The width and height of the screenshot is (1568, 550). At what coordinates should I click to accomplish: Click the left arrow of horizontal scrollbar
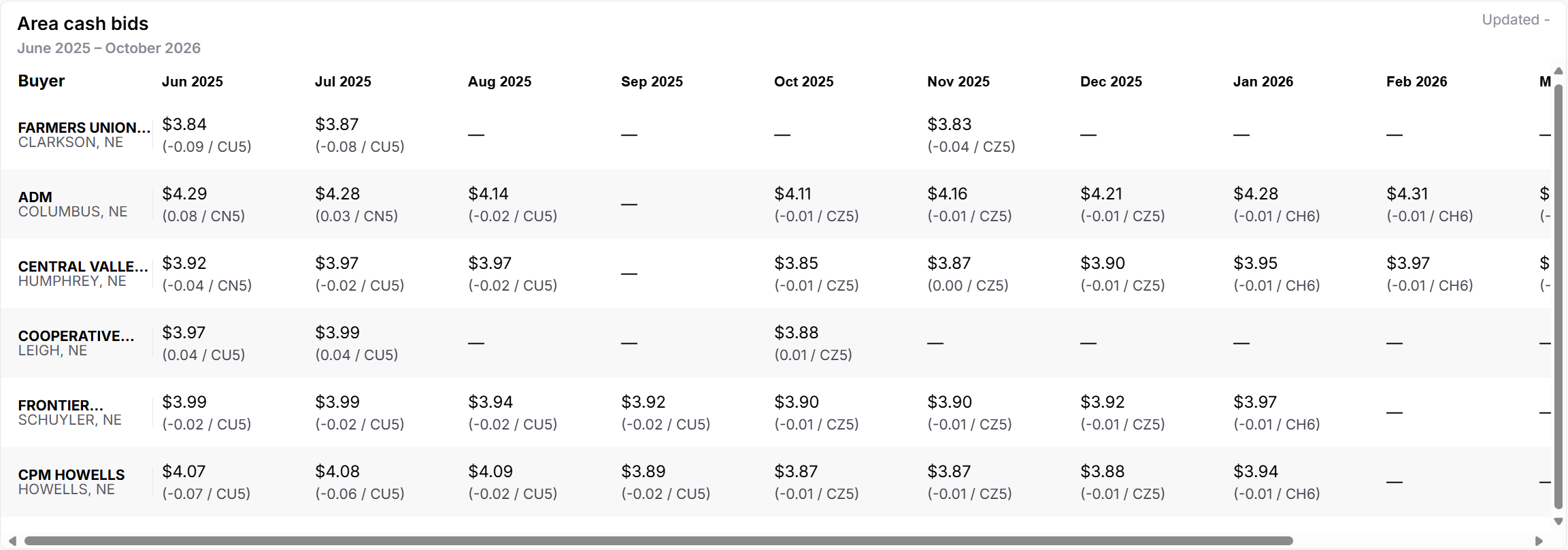click(x=12, y=541)
